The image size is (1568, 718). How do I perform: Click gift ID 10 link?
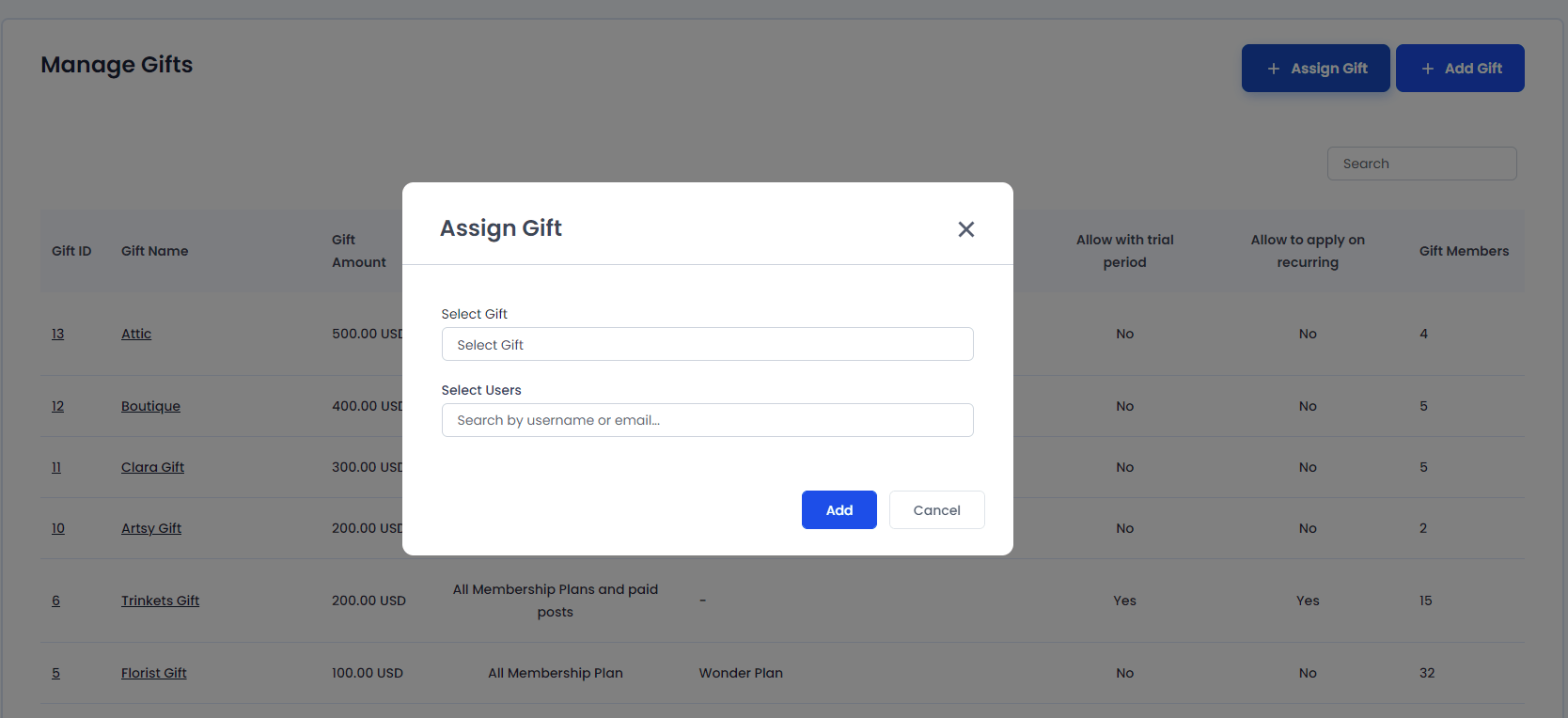tap(58, 528)
